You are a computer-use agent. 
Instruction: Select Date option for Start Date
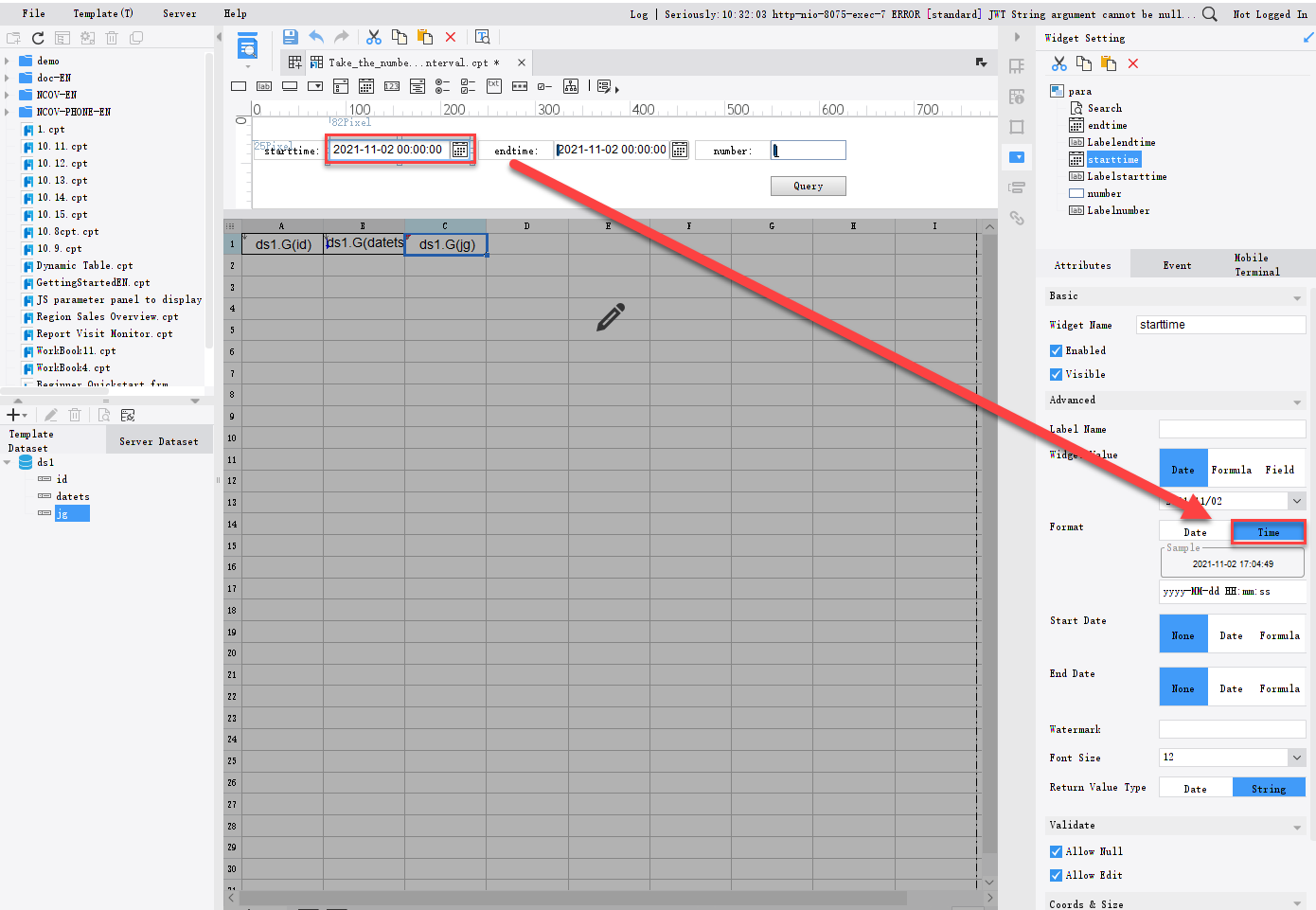tap(1232, 635)
